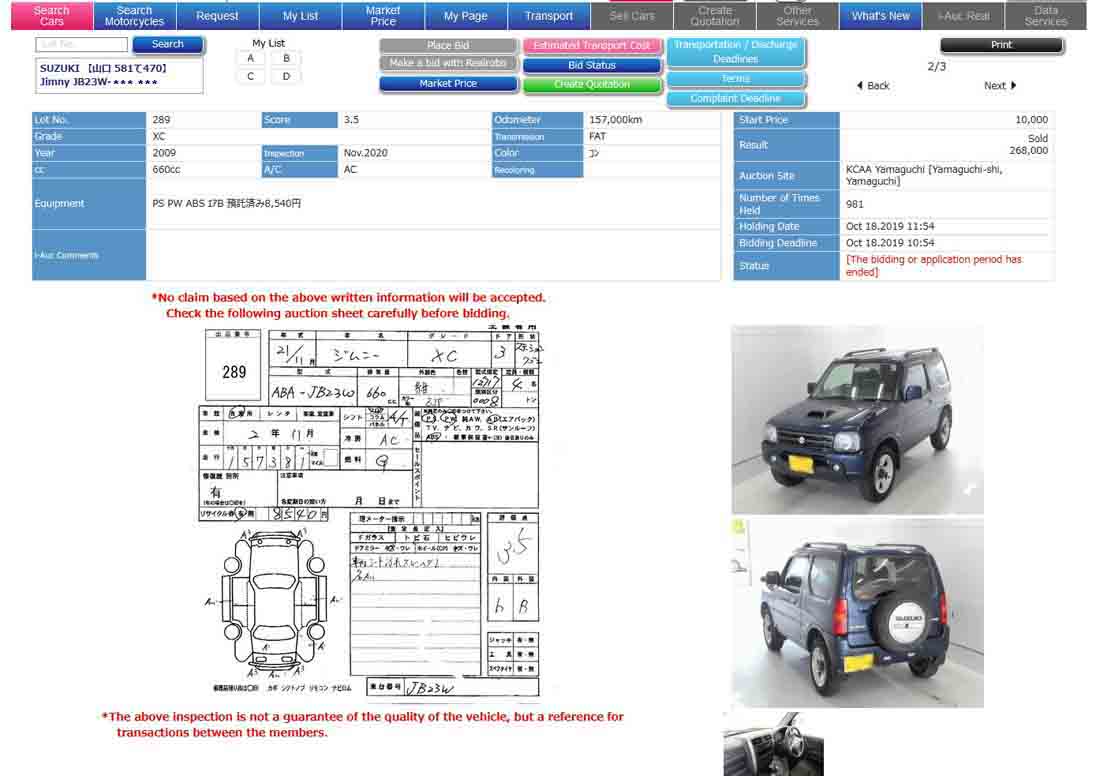The width and height of the screenshot is (1100, 776).
Task: Click the black Print button
Action: [1001, 45]
